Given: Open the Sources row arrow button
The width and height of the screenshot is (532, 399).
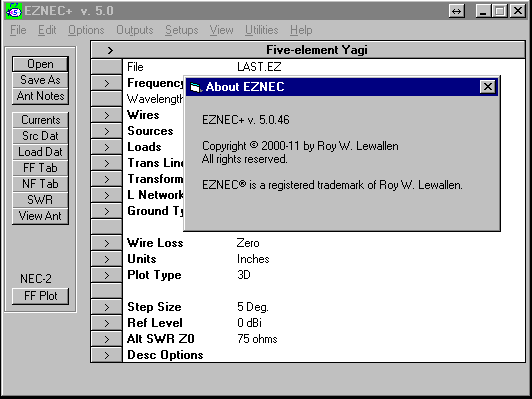Looking at the screenshot, I should 107,131.
